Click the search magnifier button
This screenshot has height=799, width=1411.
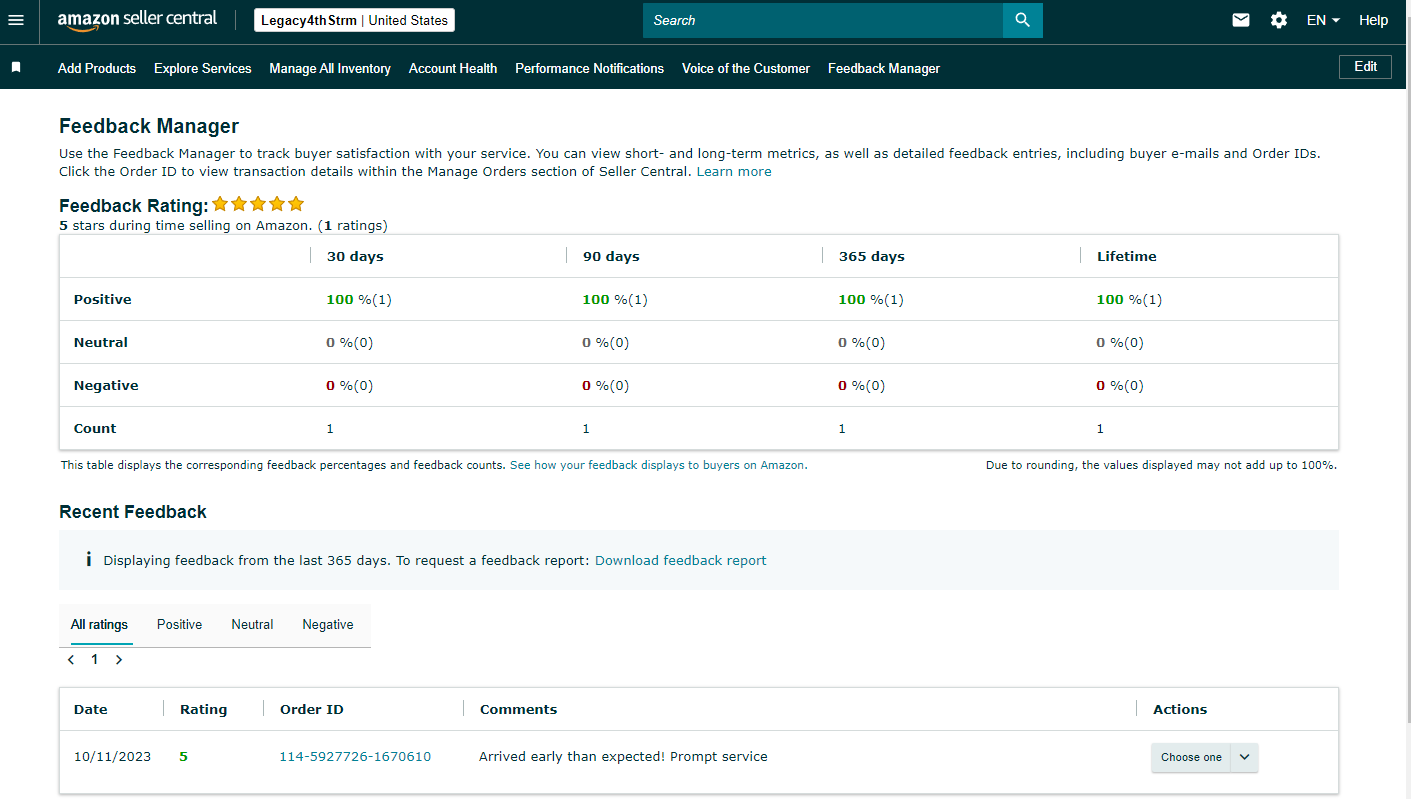1022,20
